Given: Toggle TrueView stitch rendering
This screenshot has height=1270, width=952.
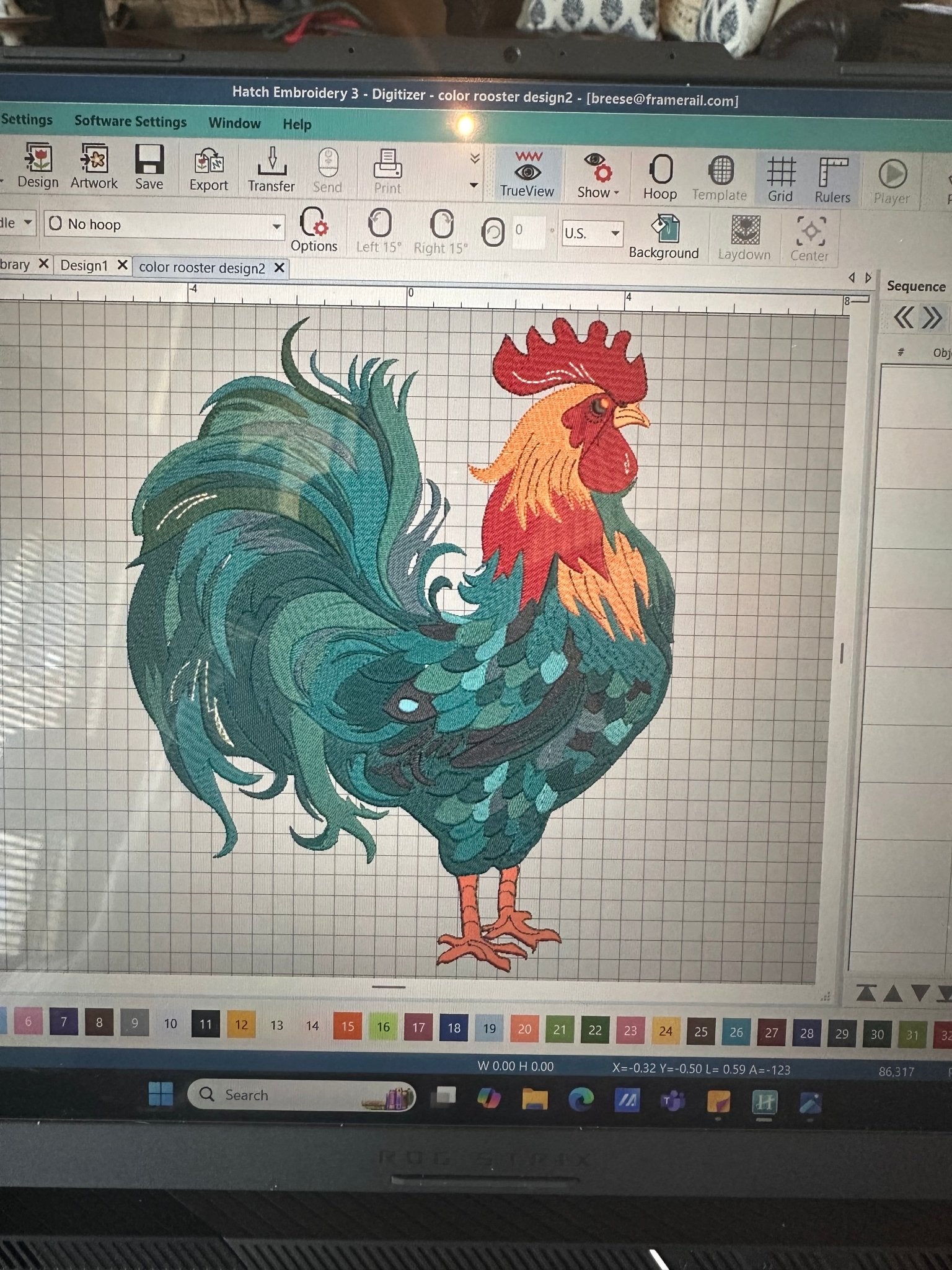Looking at the screenshot, I should coord(527,174).
